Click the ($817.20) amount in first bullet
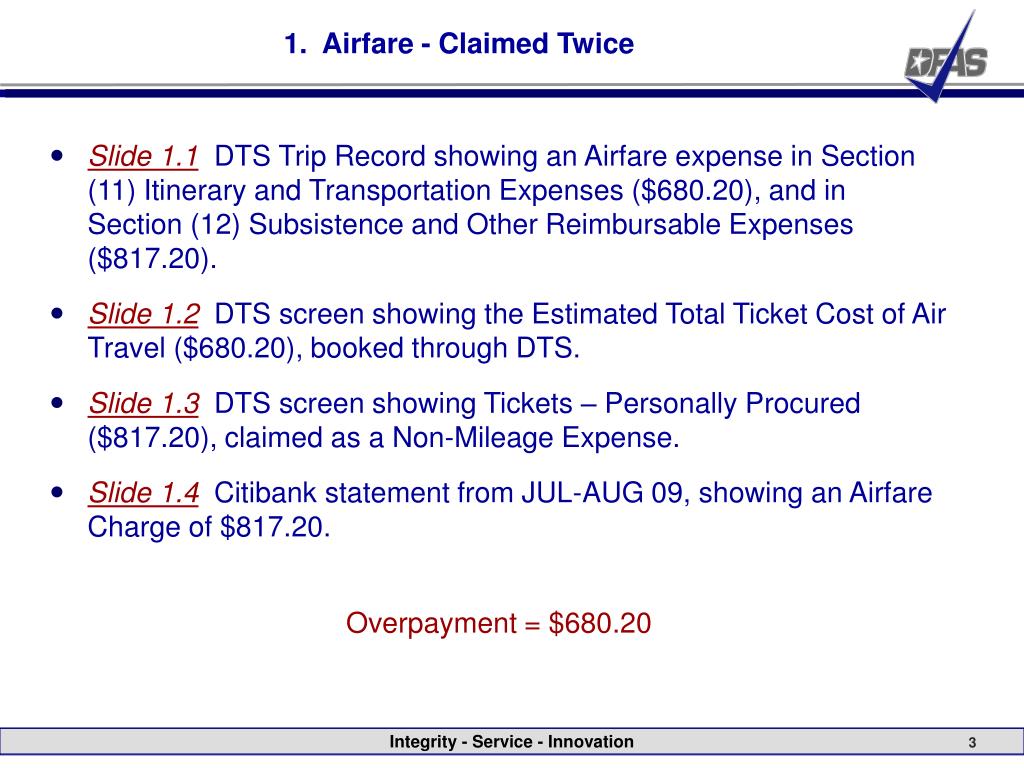The height and width of the screenshot is (768, 1024). pyautogui.click(x=152, y=259)
